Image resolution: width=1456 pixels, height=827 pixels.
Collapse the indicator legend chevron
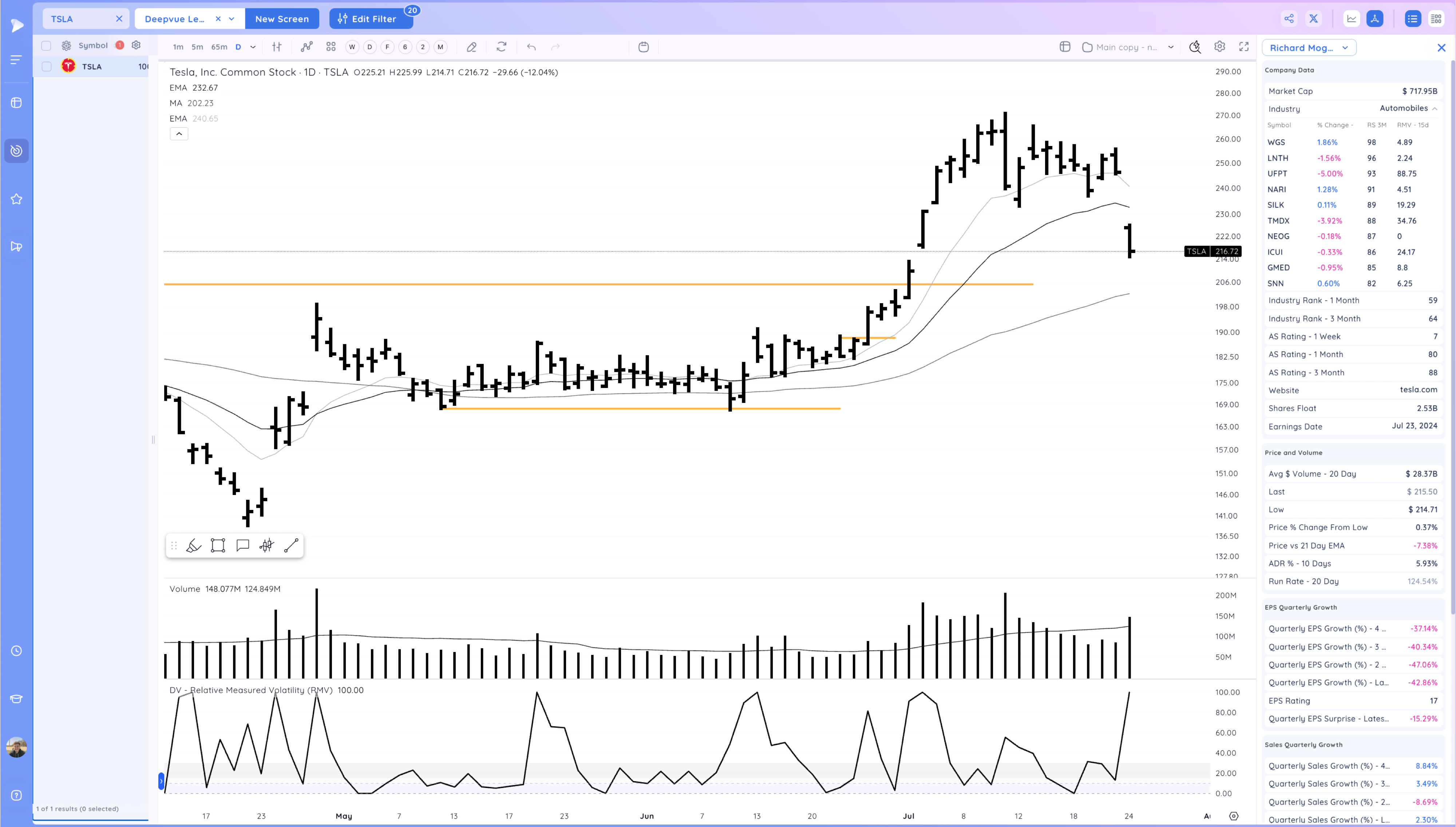coord(179,134)
